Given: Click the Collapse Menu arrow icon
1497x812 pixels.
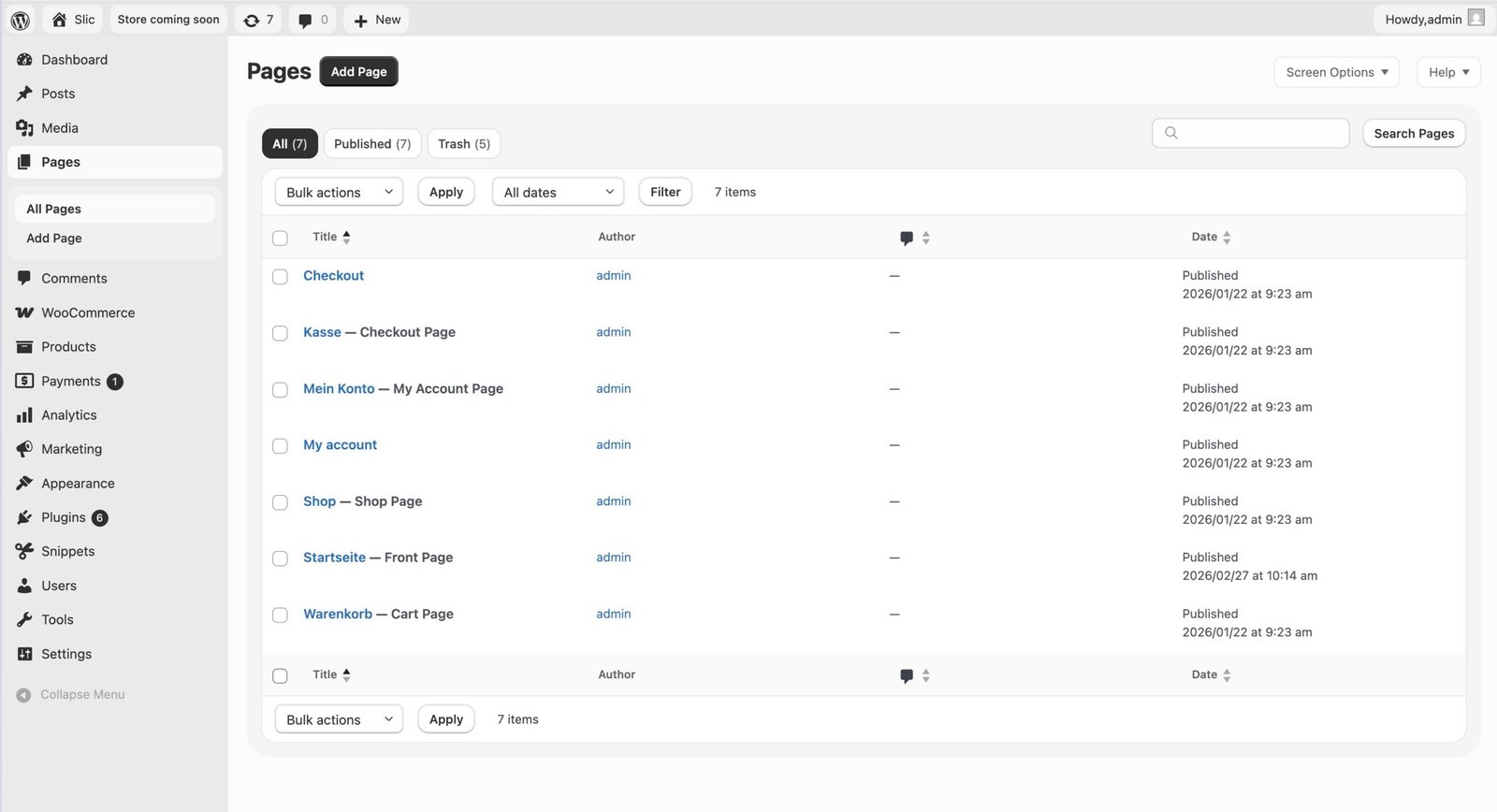Looking at the screenshot, I should (23, 695).
